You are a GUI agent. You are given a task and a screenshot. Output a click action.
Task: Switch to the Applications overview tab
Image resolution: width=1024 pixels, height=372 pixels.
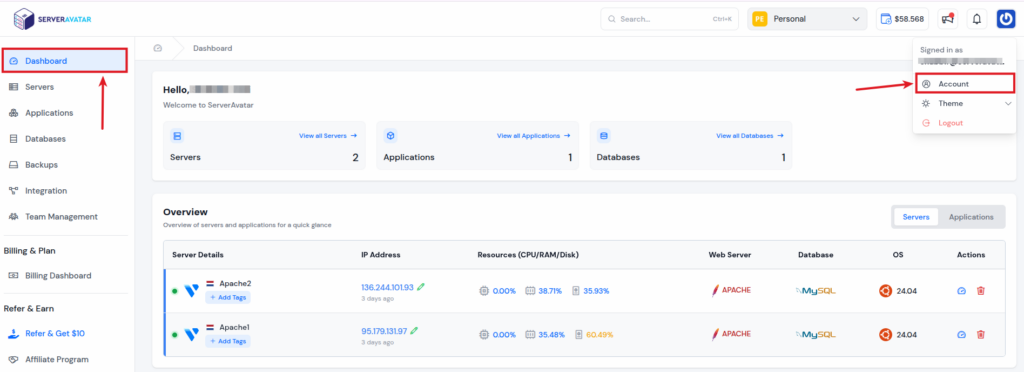tap(971, 217)
